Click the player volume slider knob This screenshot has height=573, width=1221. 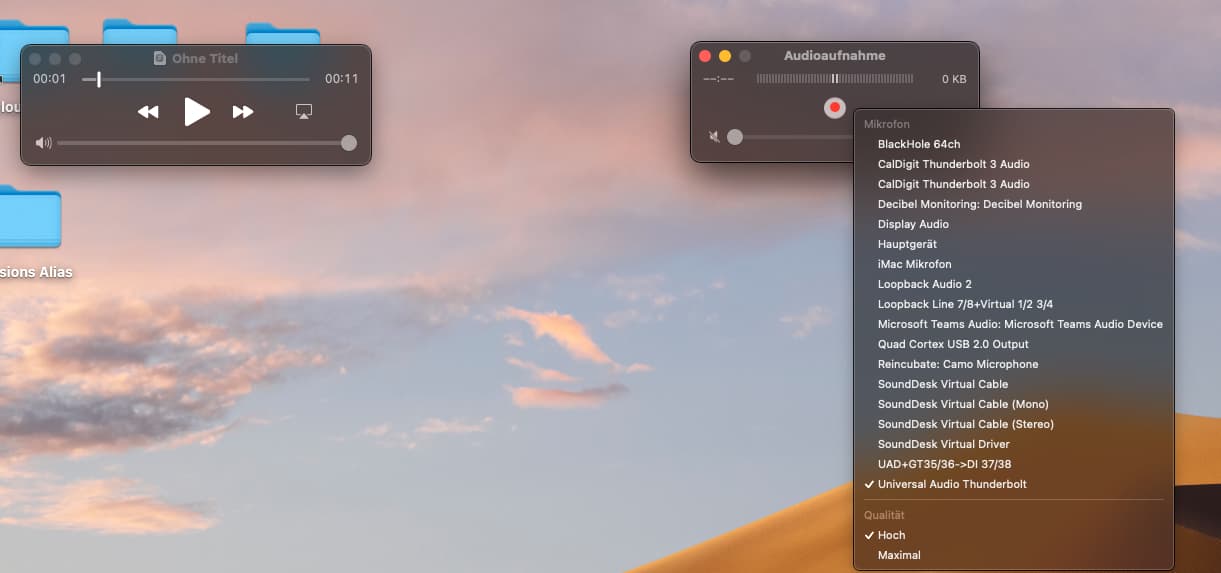coord(349,143)
